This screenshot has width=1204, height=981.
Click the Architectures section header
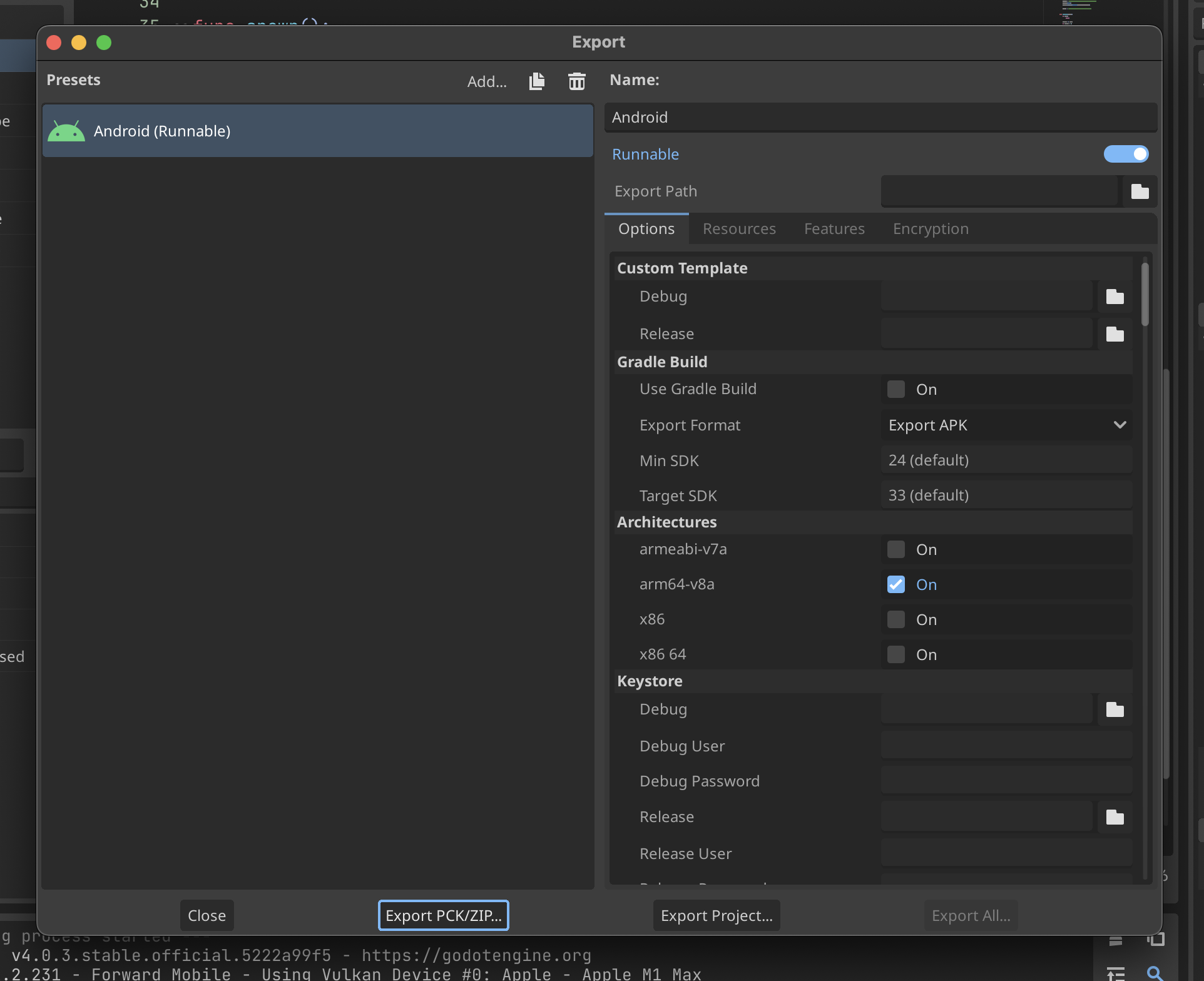click(873, 522)
